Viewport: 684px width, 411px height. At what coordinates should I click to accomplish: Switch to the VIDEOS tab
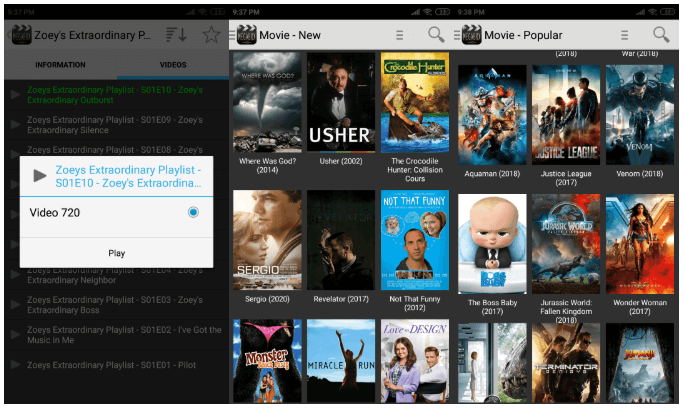tap(173, 65)
